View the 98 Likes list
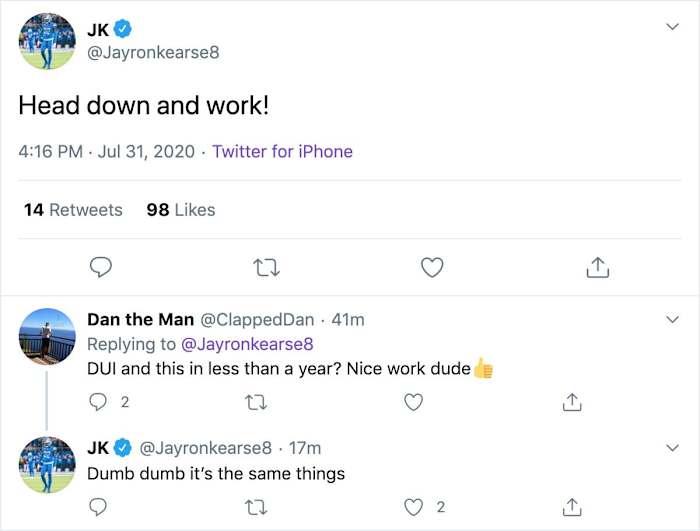Viewport: 700px width, 531px height. tap(181, 210)
